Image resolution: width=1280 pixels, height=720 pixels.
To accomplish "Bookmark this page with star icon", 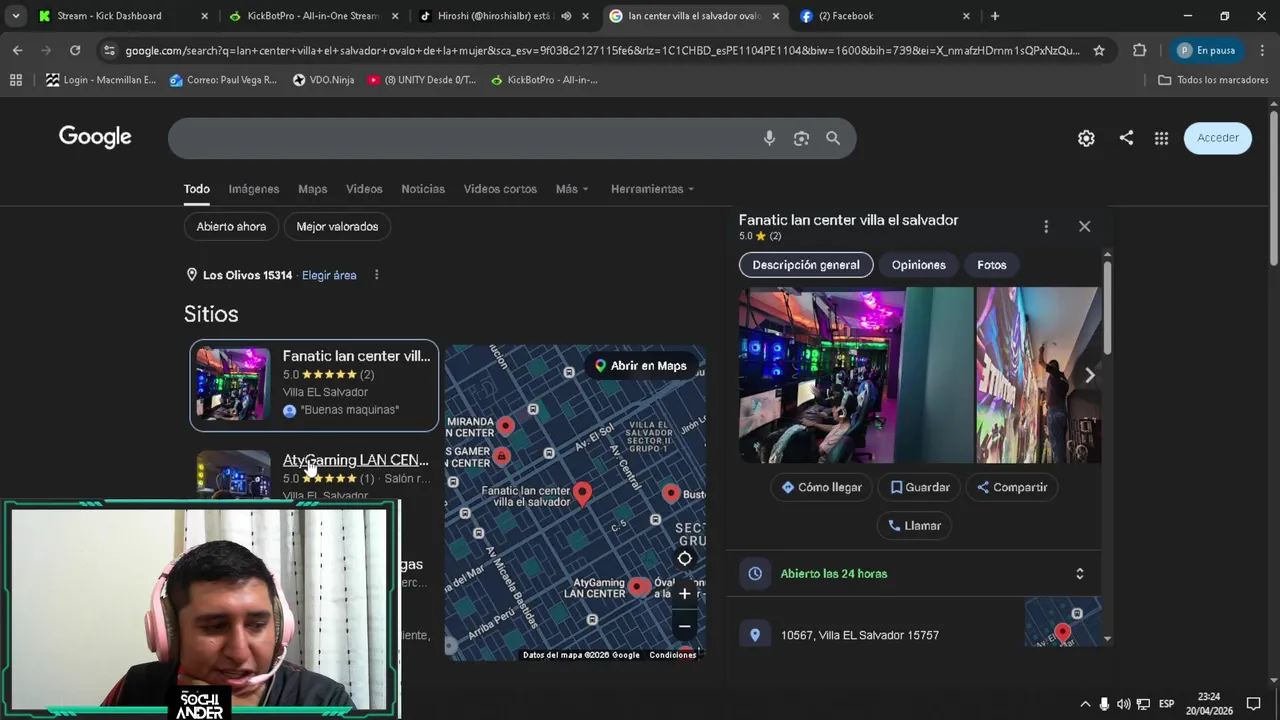I will 1099,50.
